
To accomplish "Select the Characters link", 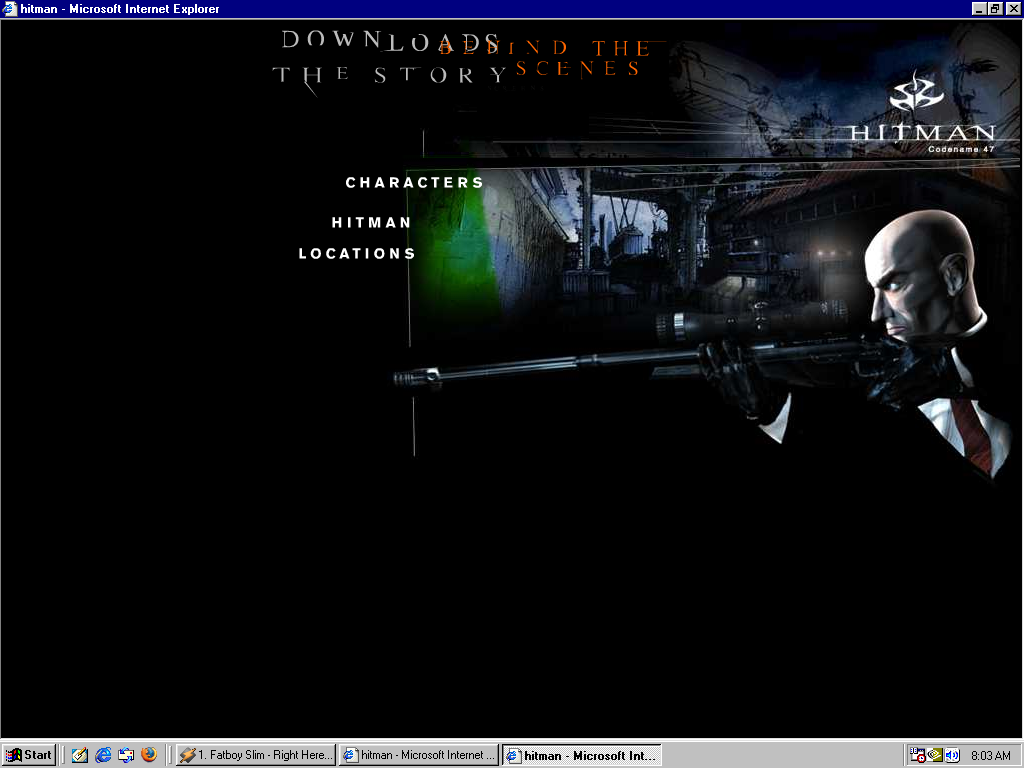I will (x=415, y=183).
